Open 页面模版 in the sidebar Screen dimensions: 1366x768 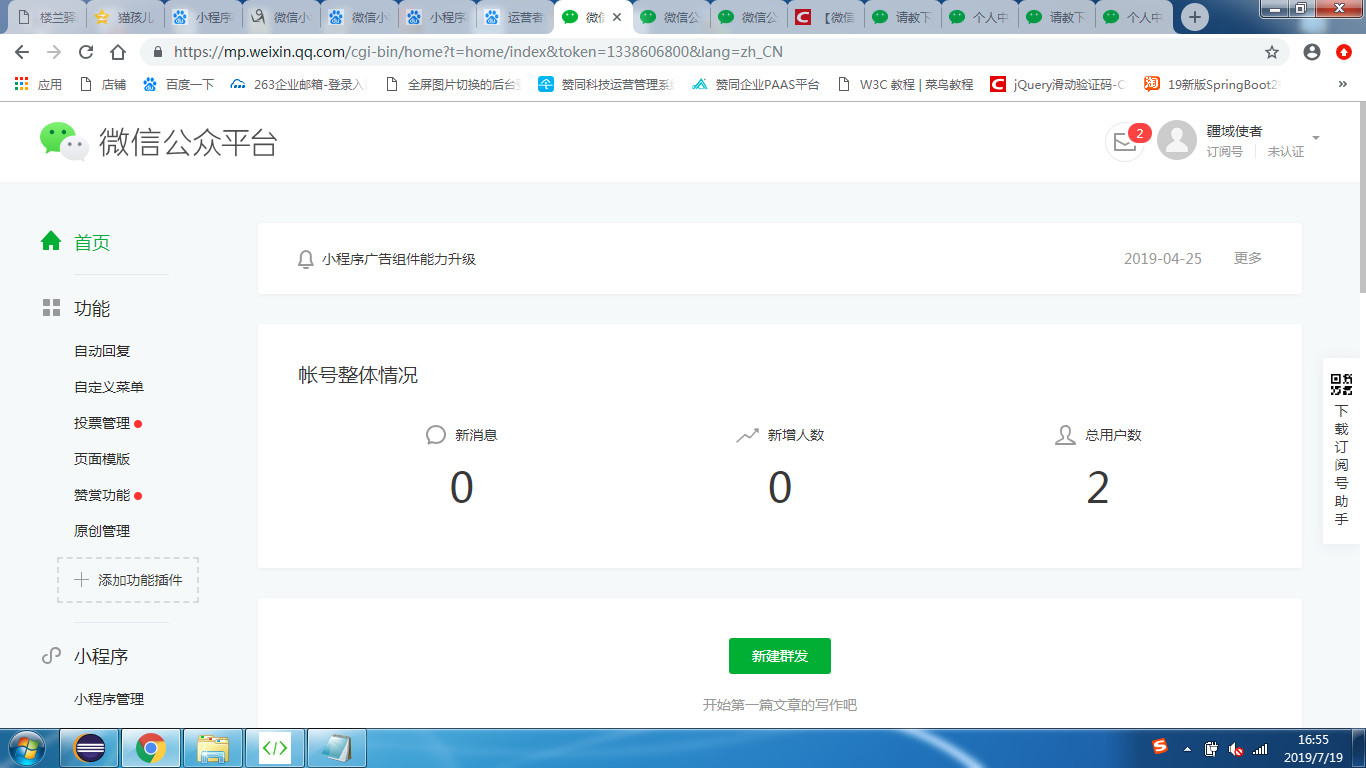point(102,459)
